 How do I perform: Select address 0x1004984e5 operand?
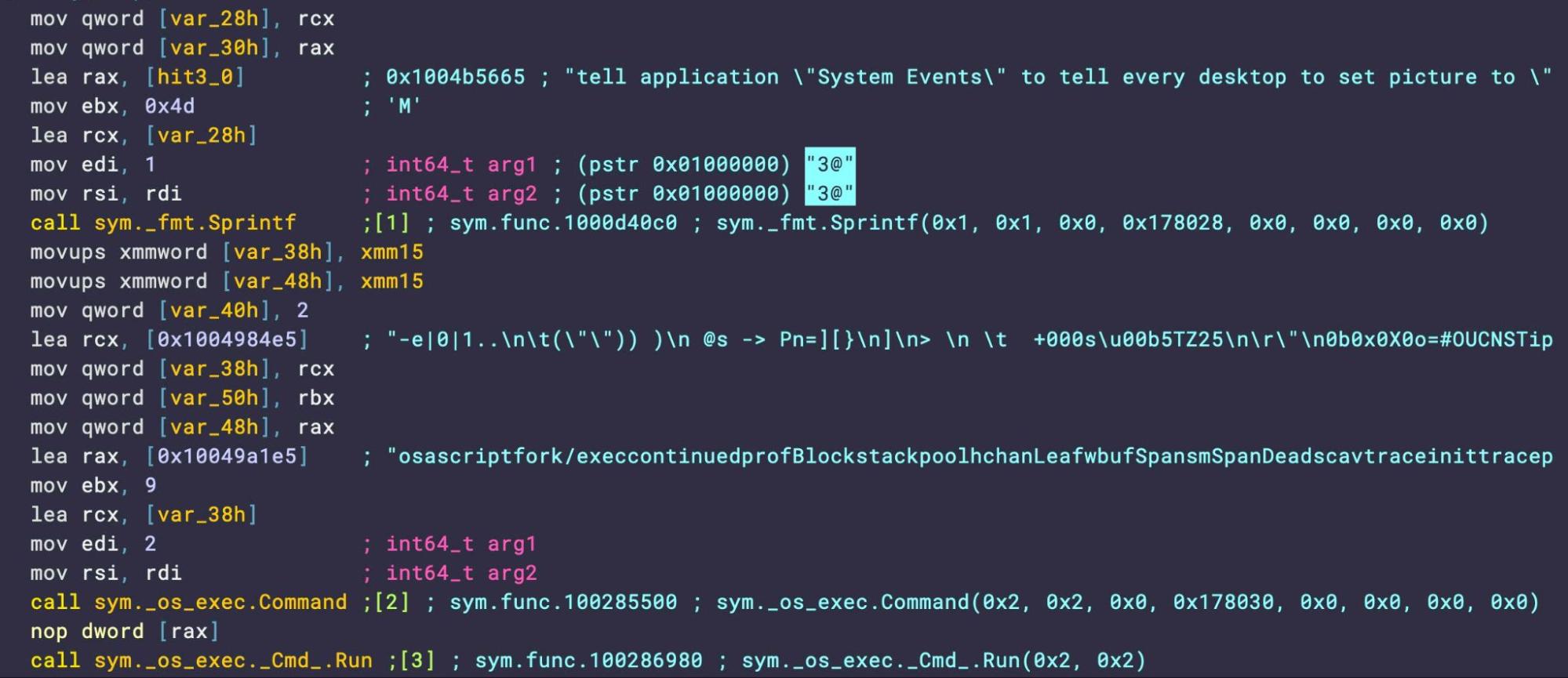227,339
